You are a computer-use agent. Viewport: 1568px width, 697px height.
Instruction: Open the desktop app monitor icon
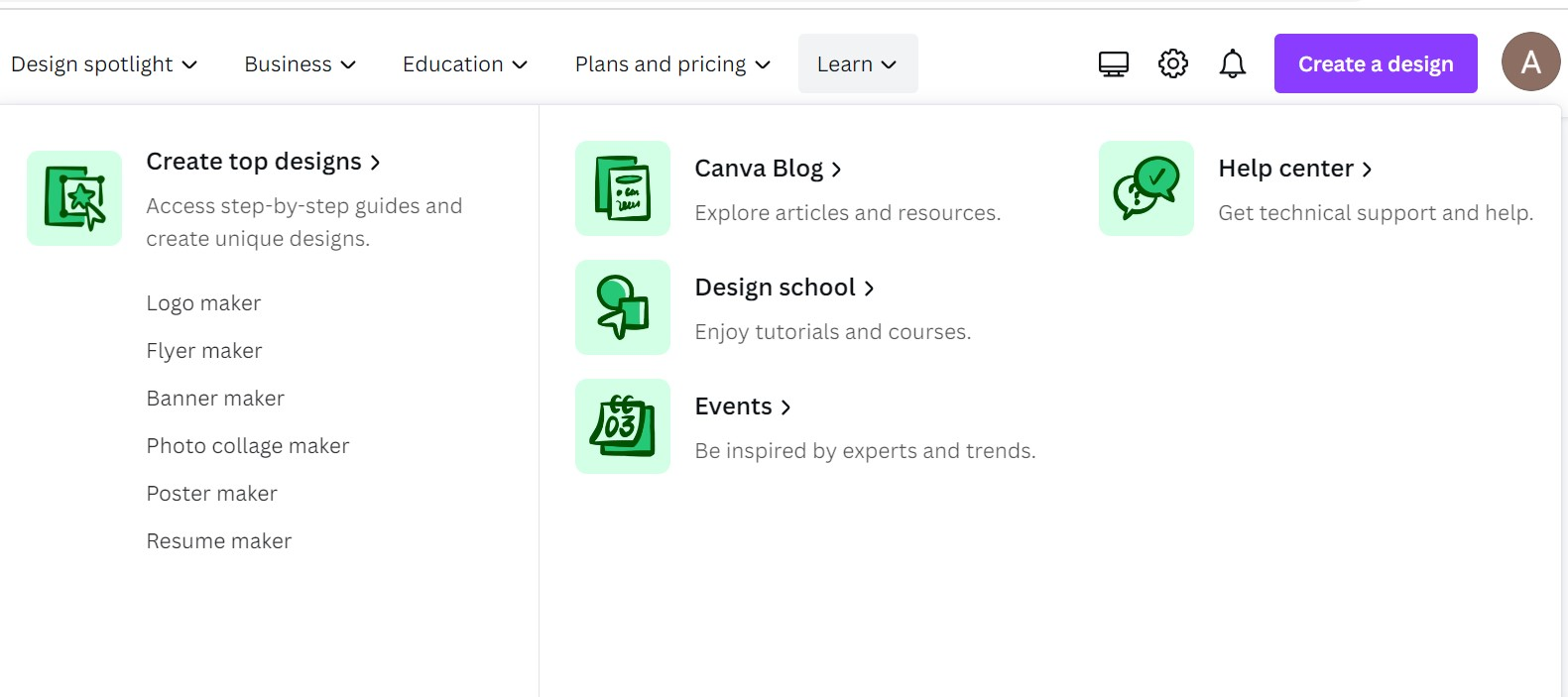(1114, 64)
